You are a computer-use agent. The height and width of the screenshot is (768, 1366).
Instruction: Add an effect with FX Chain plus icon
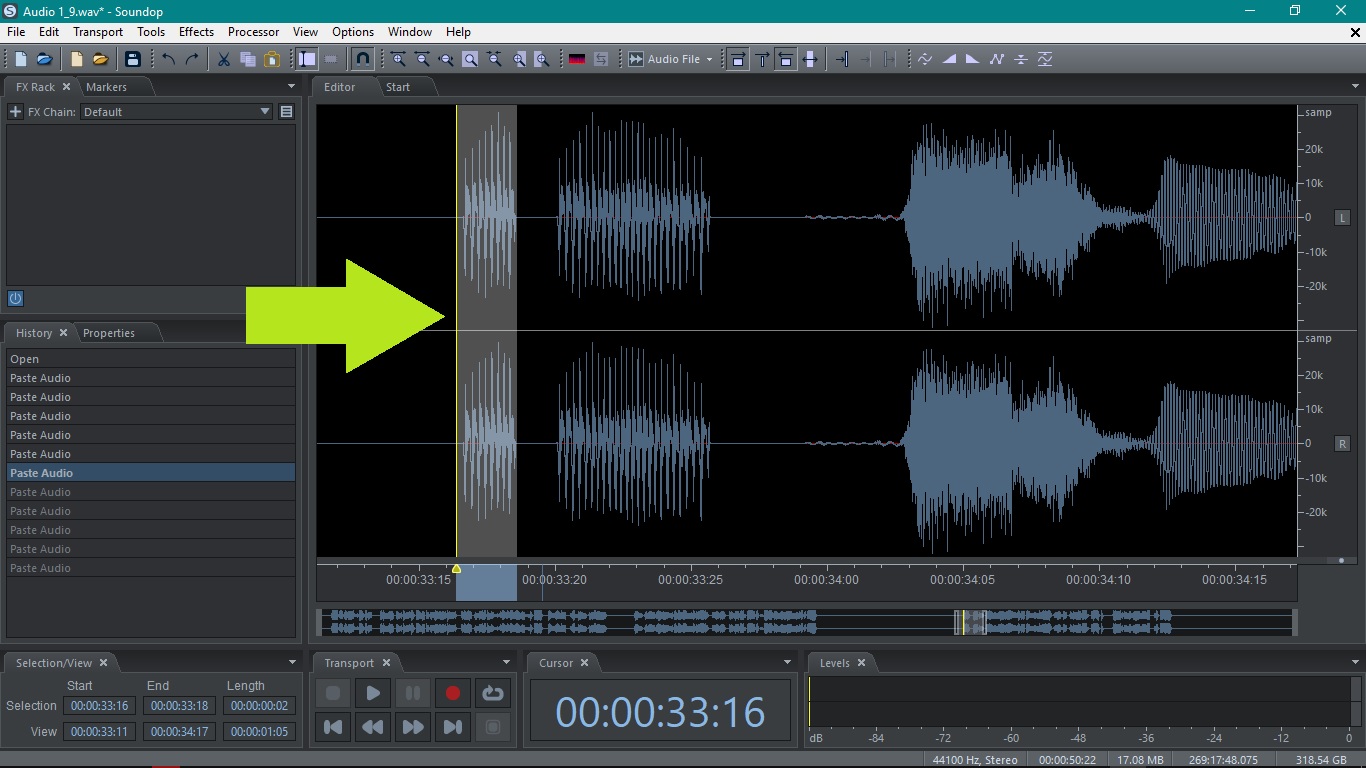coord(15,112)
